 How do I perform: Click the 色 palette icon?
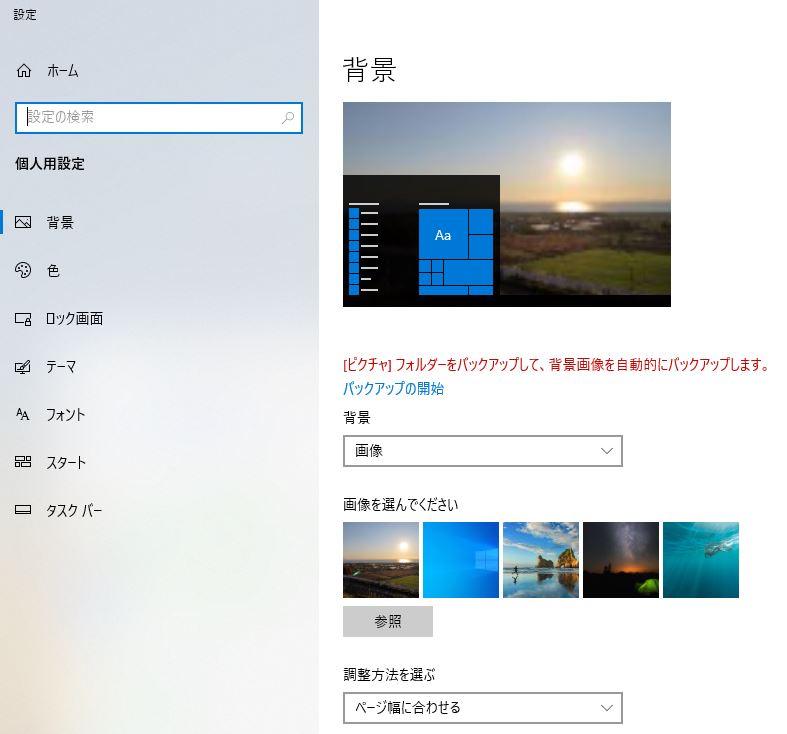tap(23, 270)
